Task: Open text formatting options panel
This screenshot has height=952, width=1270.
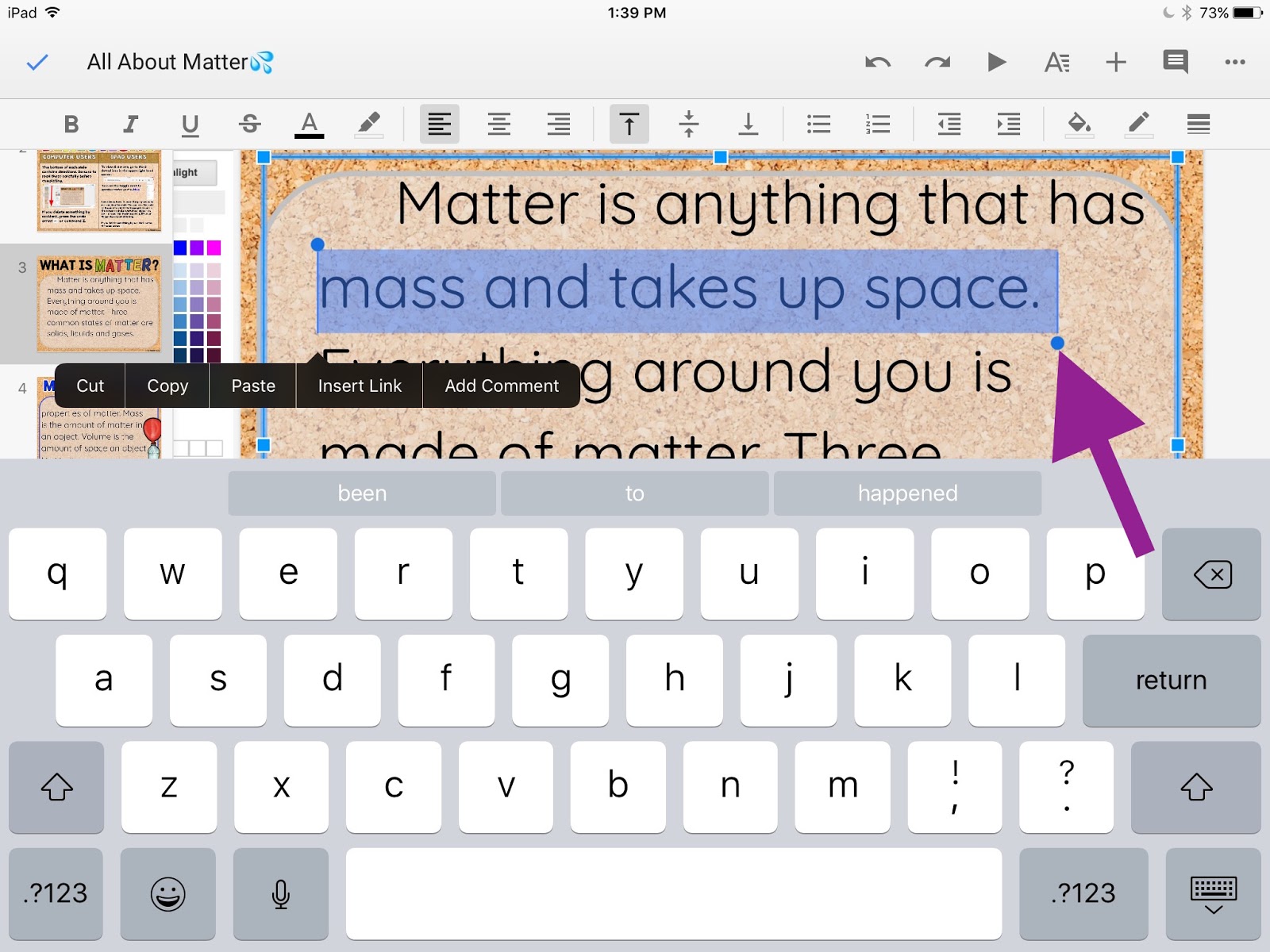Action: coord(1056,62)
